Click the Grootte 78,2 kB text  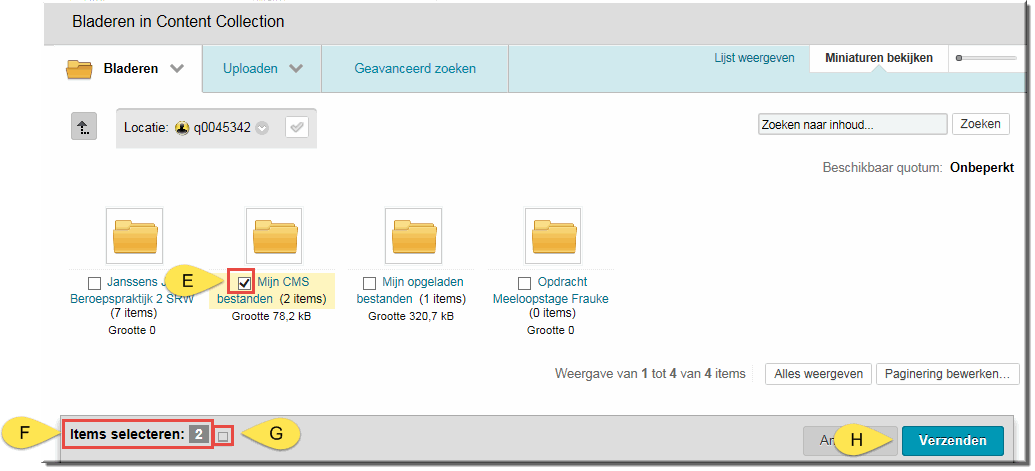tap(271, 317)
